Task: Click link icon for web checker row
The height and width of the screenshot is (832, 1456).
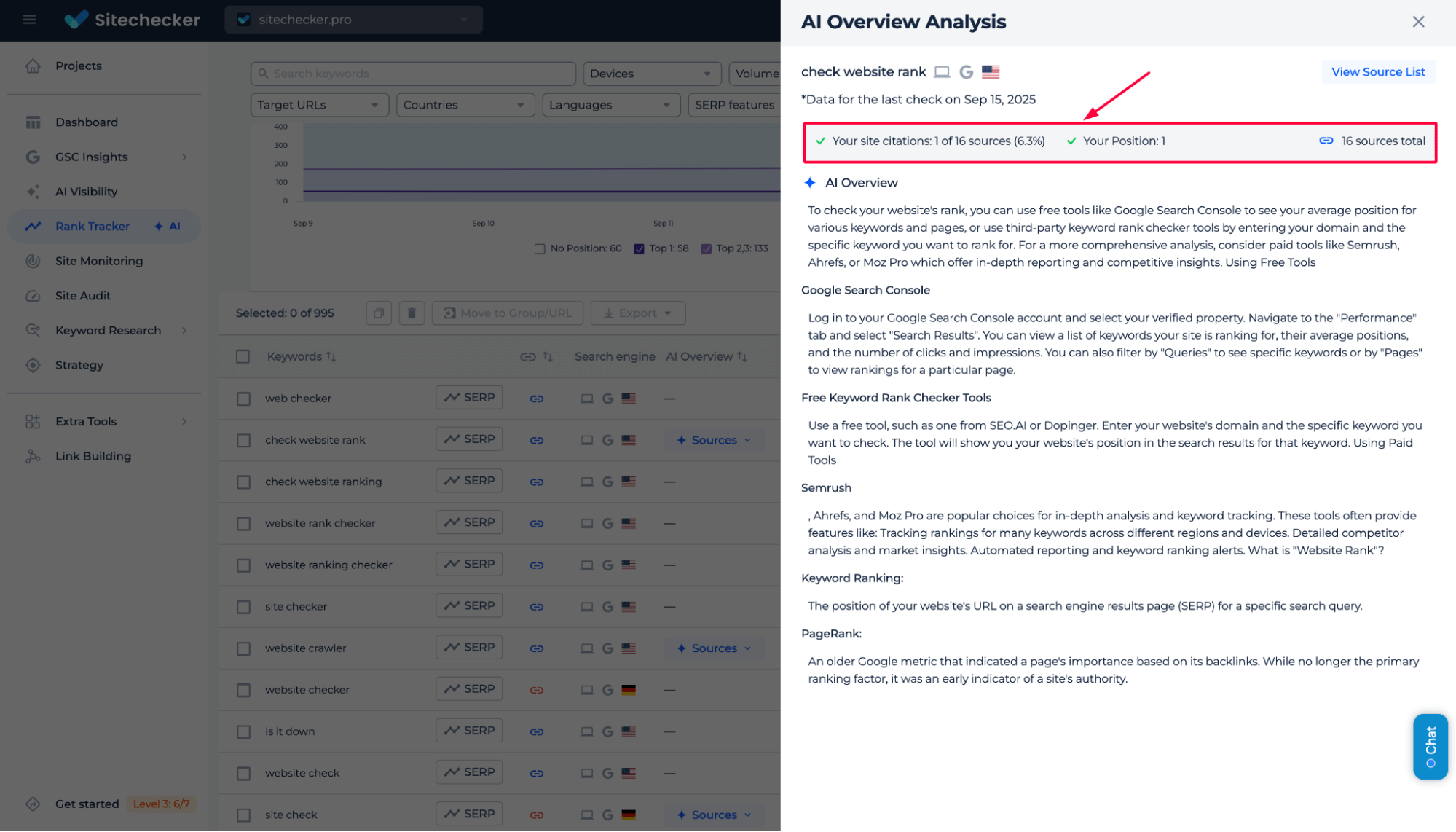Action: (x=537, y=399)
